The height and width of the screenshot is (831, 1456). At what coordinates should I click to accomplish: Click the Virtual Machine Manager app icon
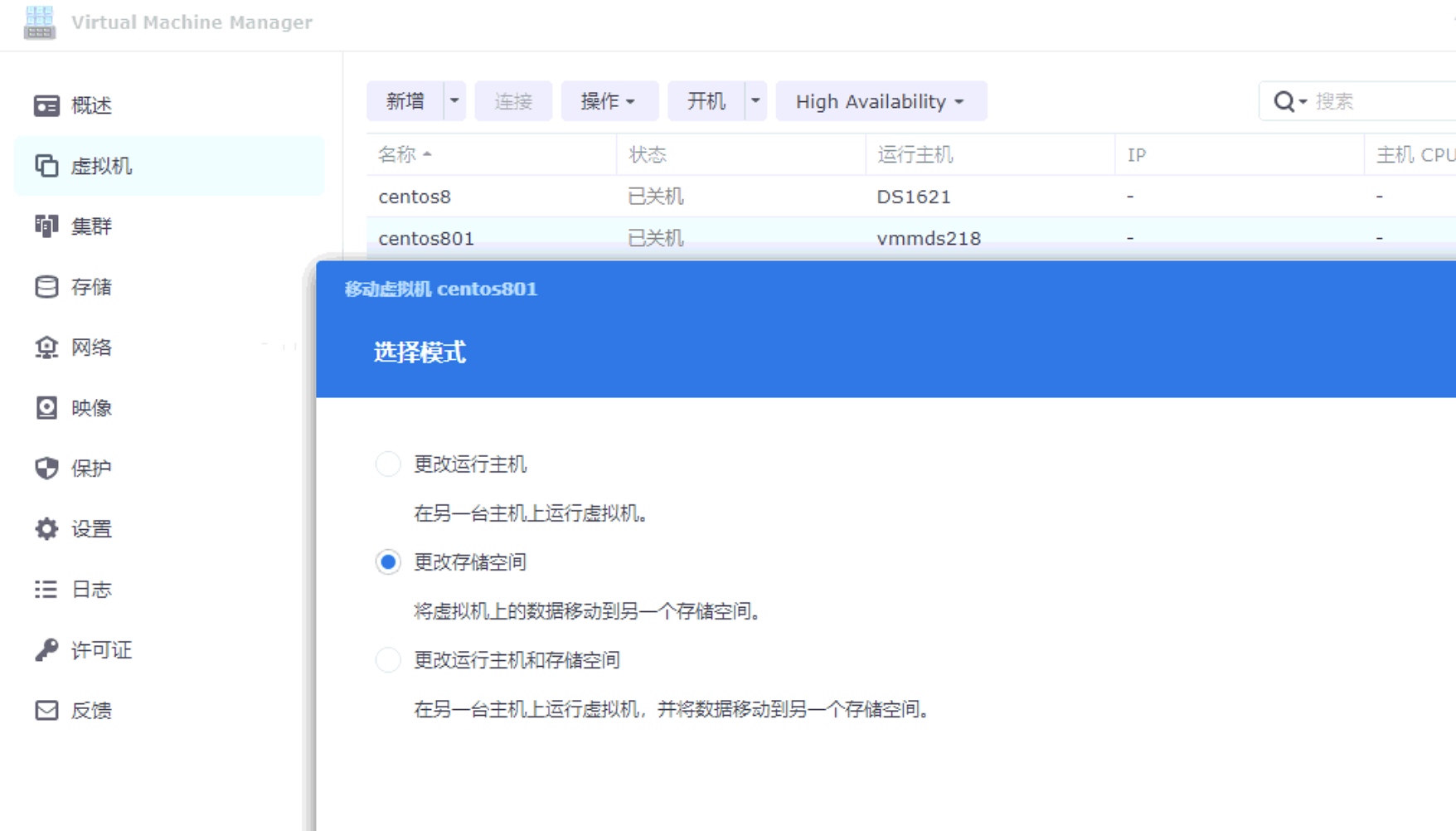(x=39, y=22)
